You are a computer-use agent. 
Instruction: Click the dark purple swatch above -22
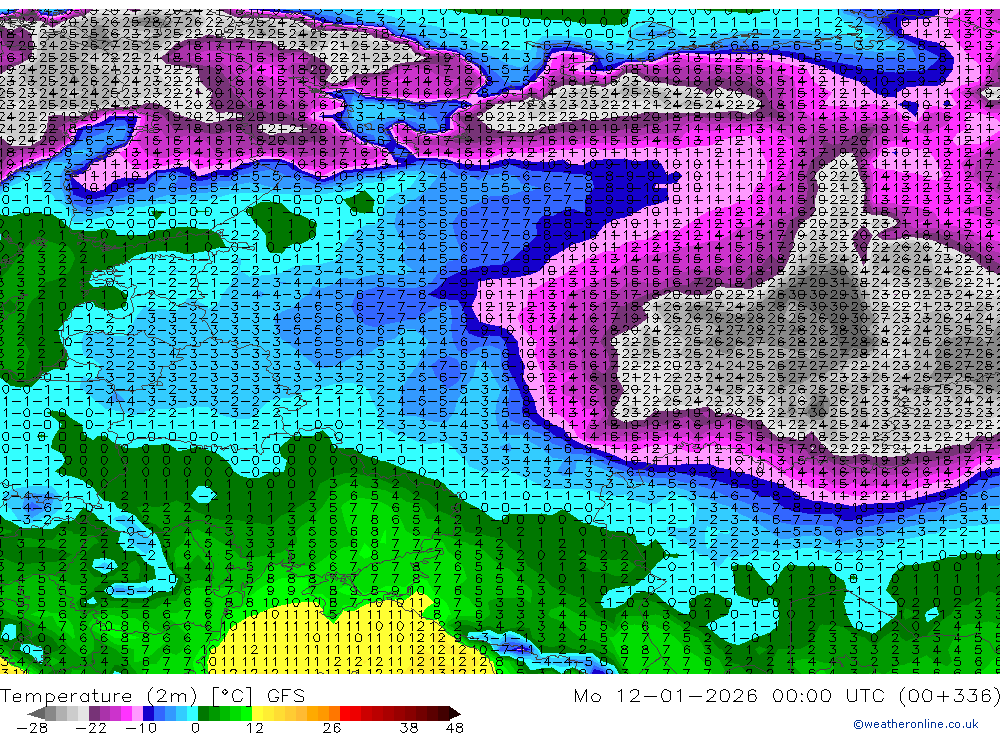point(94,713)
